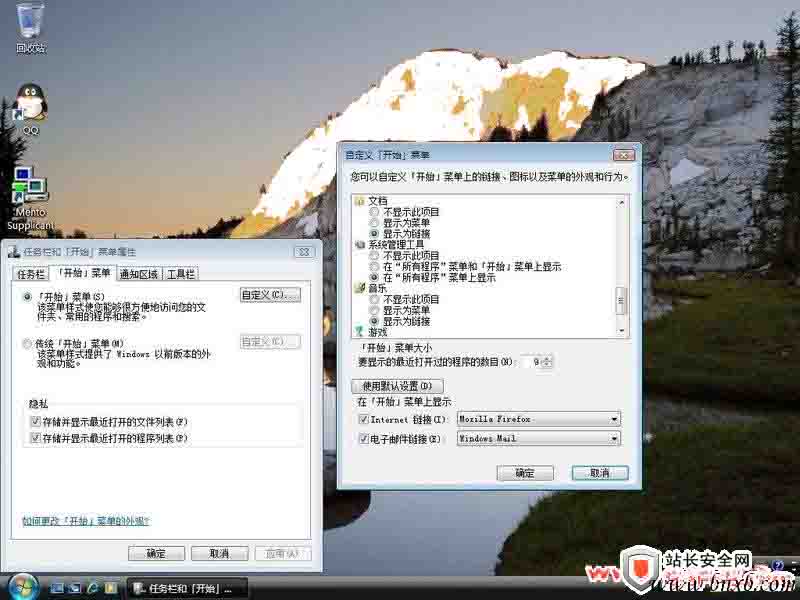Launch Internet Explorer from quick launch
Viewport: 800px width, 600px height.
point(92,586)
